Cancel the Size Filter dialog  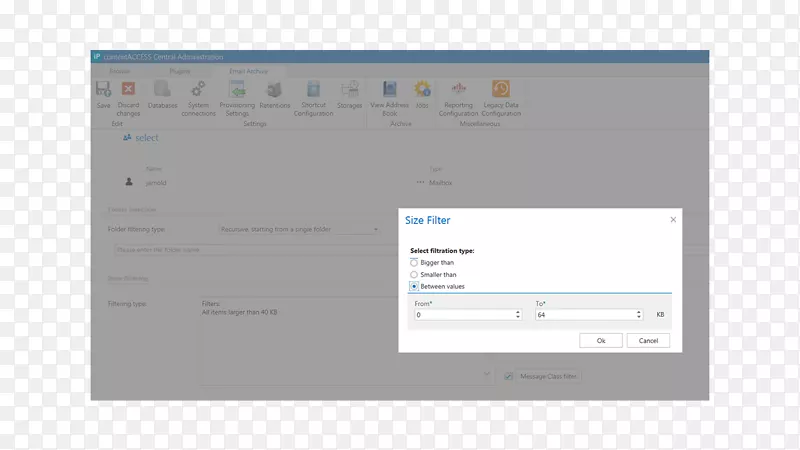point(648,340)
